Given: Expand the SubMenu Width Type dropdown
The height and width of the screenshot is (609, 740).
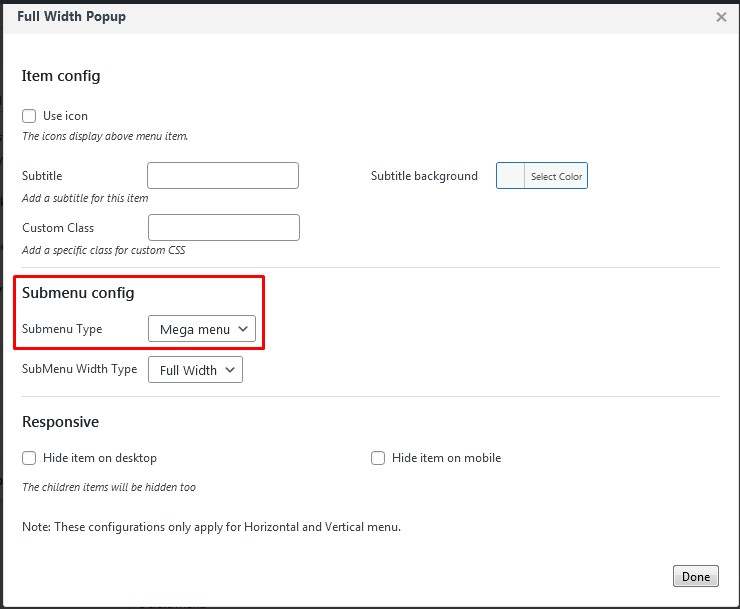Looking at the screenshot, I should pos(195,370).
